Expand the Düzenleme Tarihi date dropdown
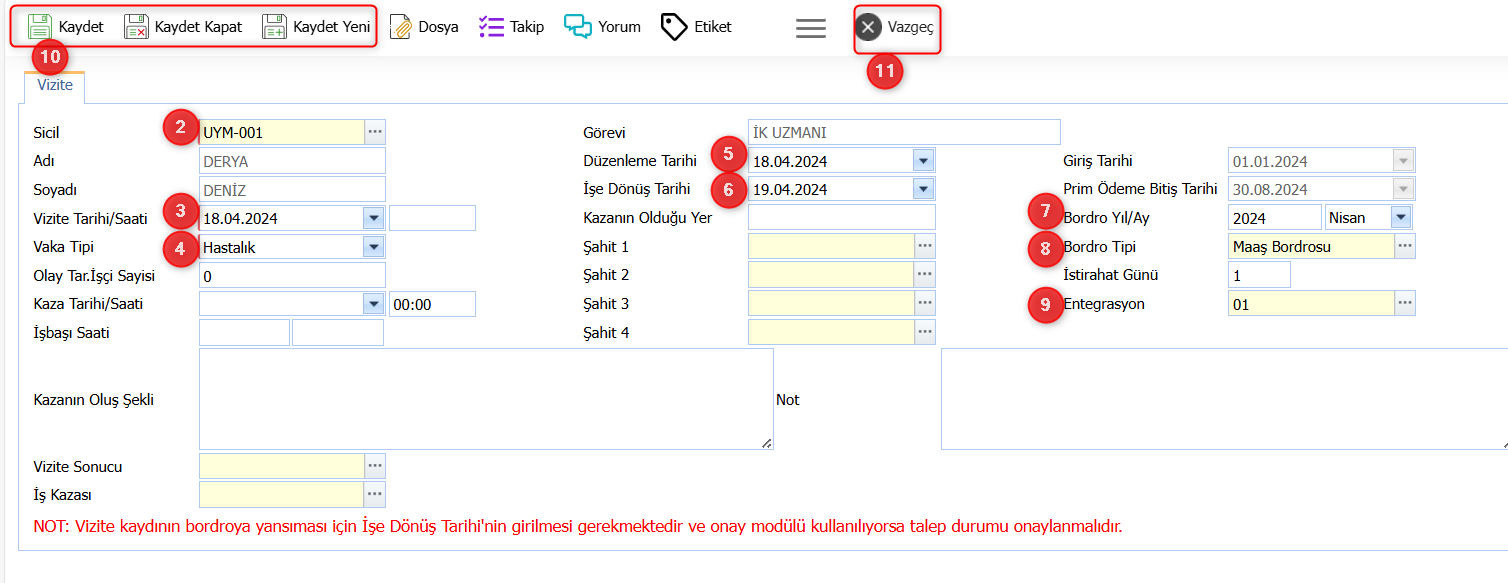This screenshot has width=1508, height=583. point(923,161)
